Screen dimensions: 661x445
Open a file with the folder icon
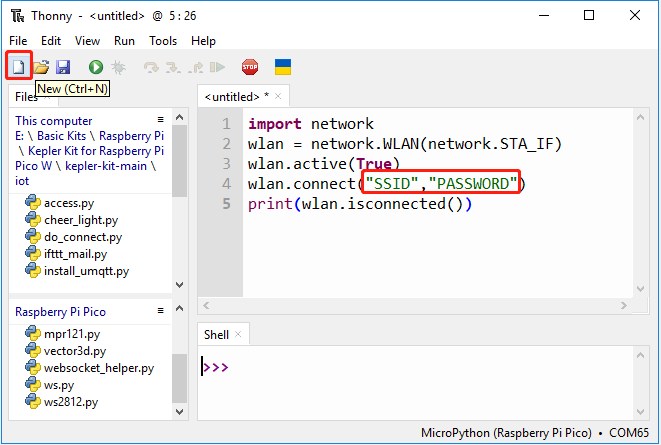coord(41,67)
